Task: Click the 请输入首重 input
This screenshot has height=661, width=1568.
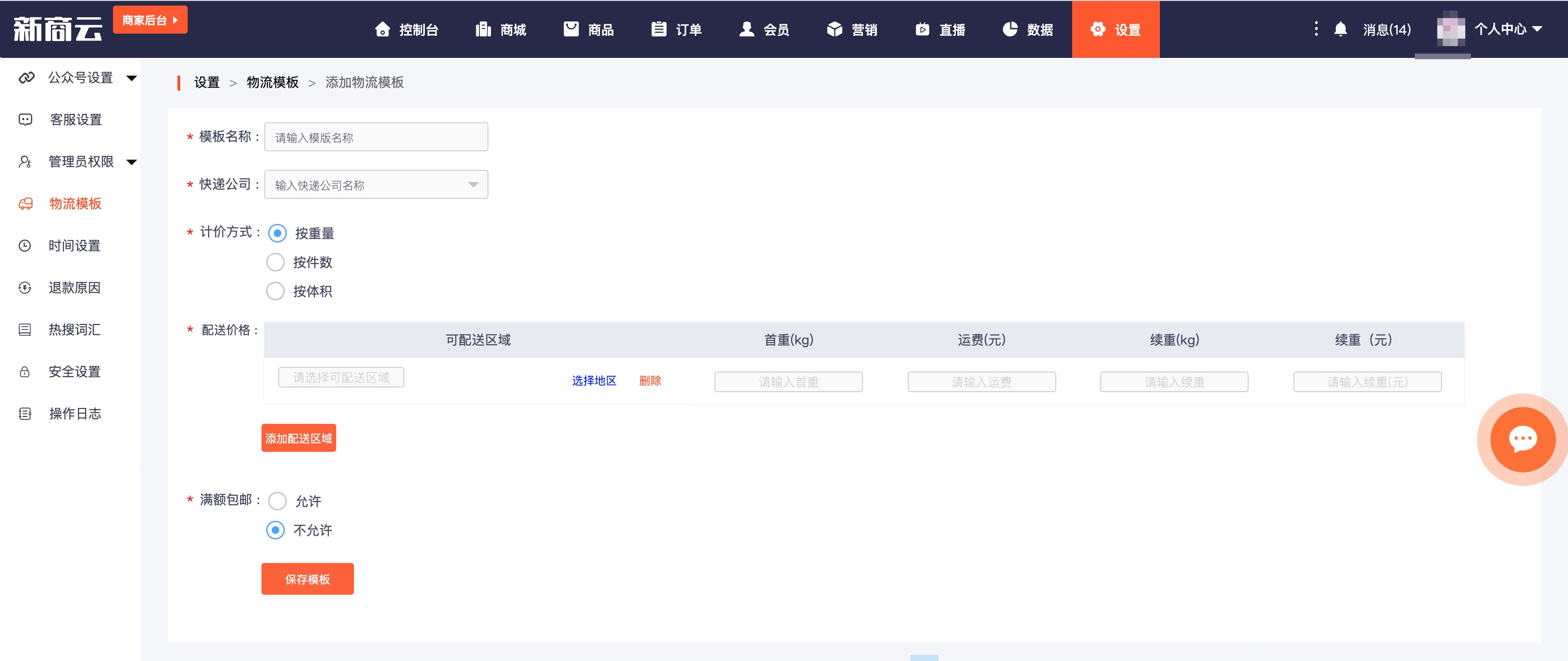Action: click(788, 382)
